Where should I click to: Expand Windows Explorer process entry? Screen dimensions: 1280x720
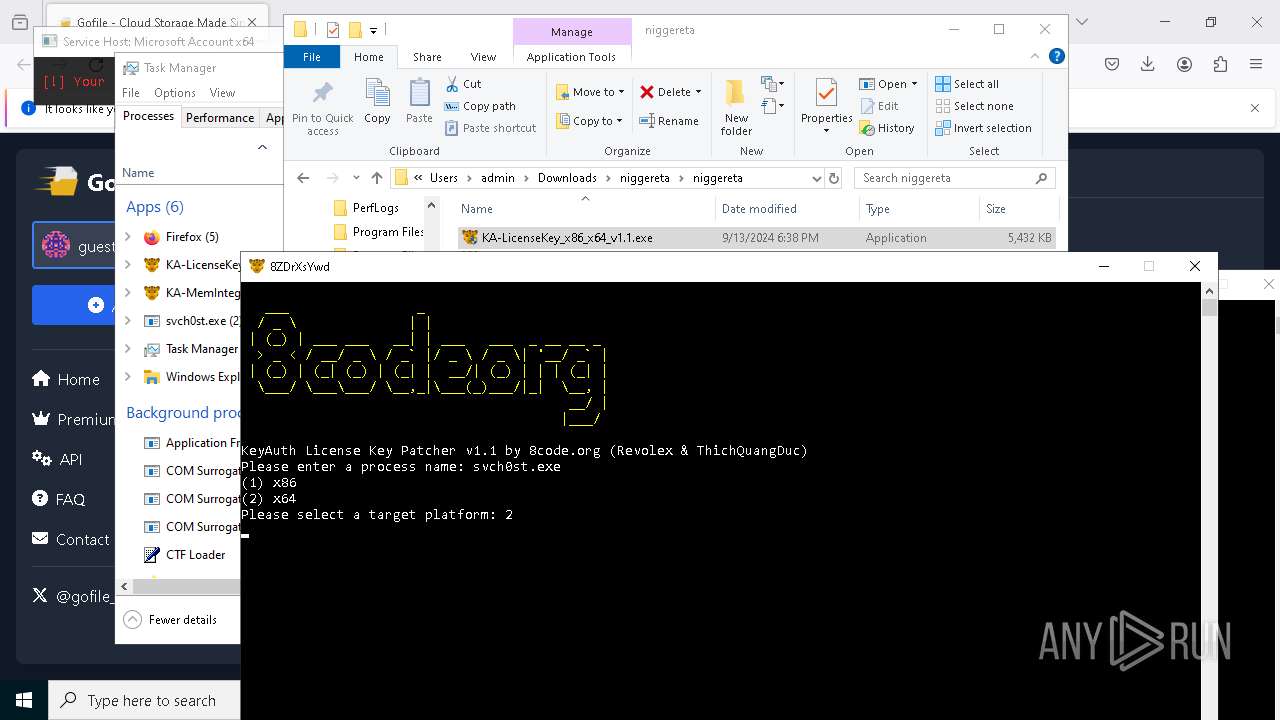tap(128, 377)
